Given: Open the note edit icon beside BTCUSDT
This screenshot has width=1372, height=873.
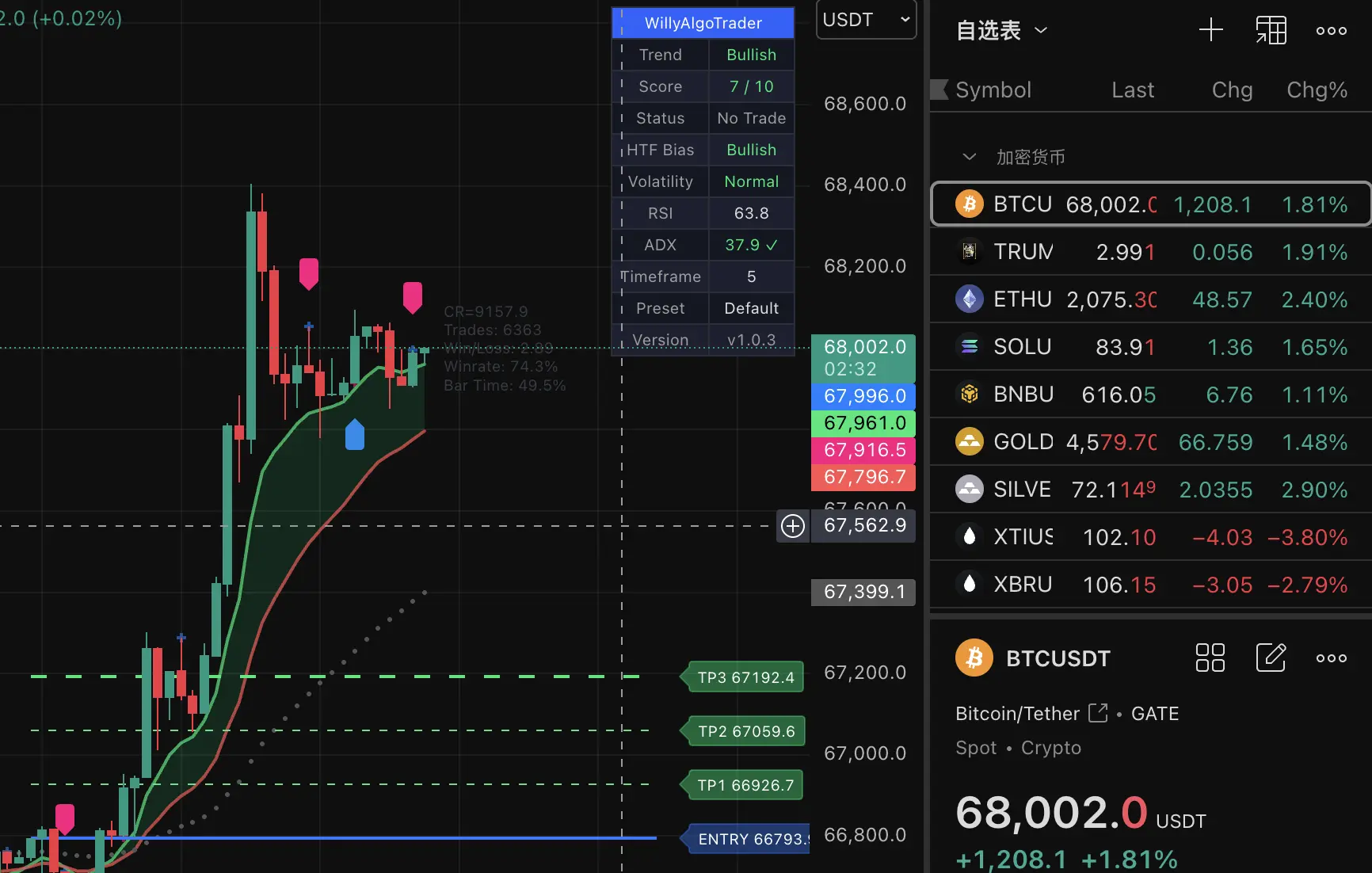Looking at the screenshot, I should click(1271, 658).
